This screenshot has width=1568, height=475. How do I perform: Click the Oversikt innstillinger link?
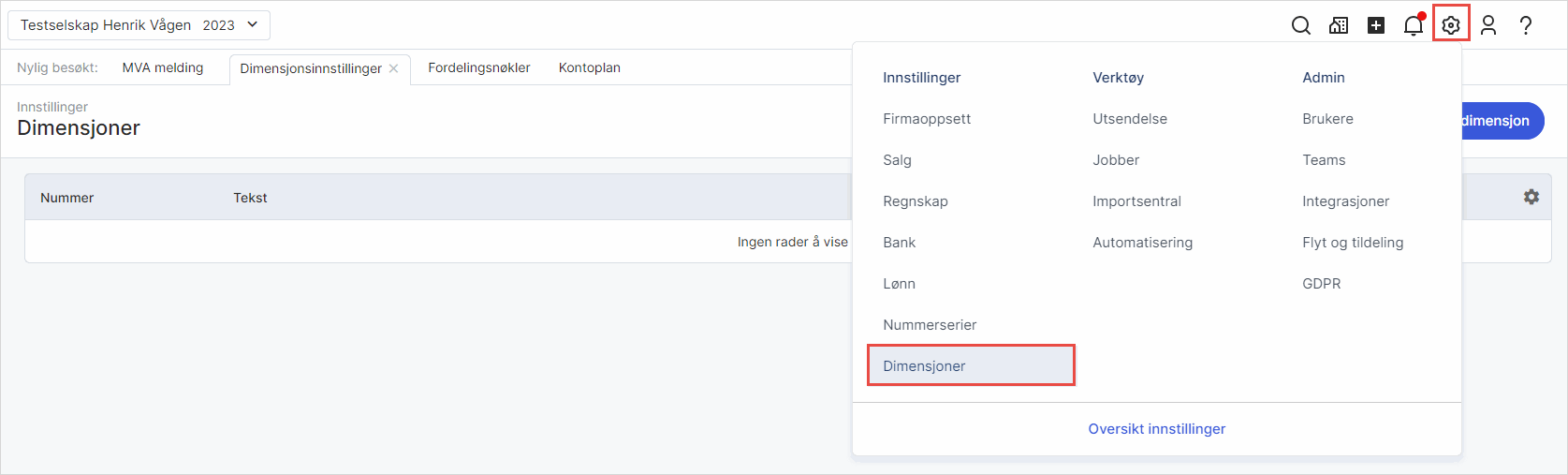click(1156, 429)
